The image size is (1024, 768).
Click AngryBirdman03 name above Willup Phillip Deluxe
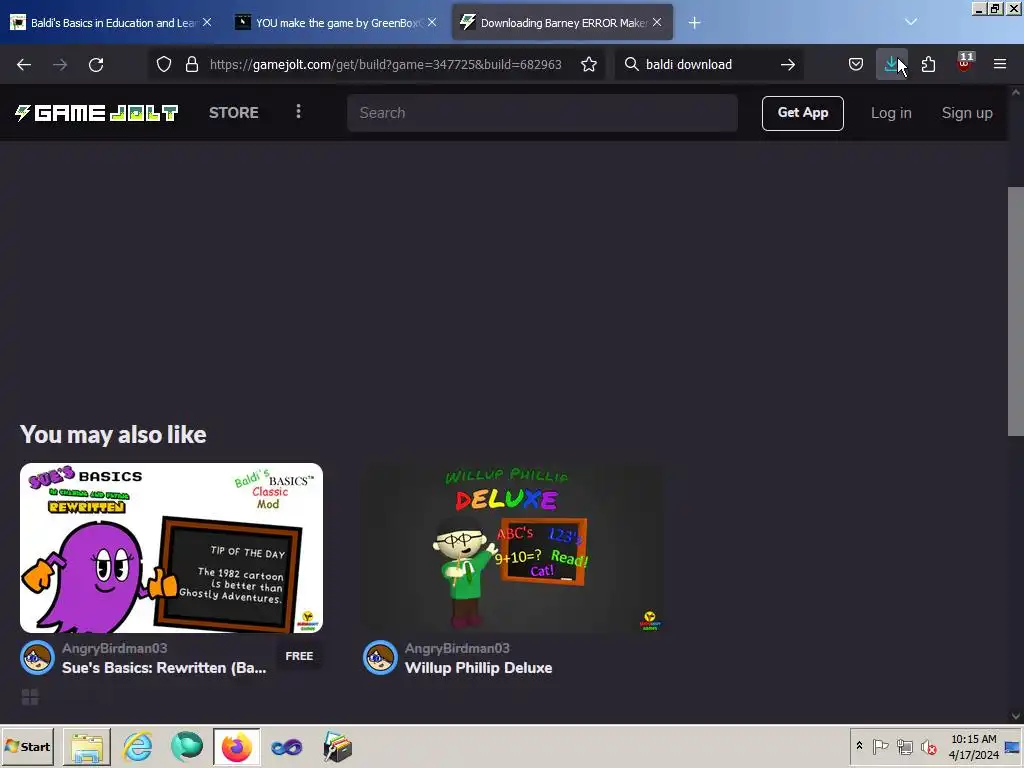[x=457, y=648]
